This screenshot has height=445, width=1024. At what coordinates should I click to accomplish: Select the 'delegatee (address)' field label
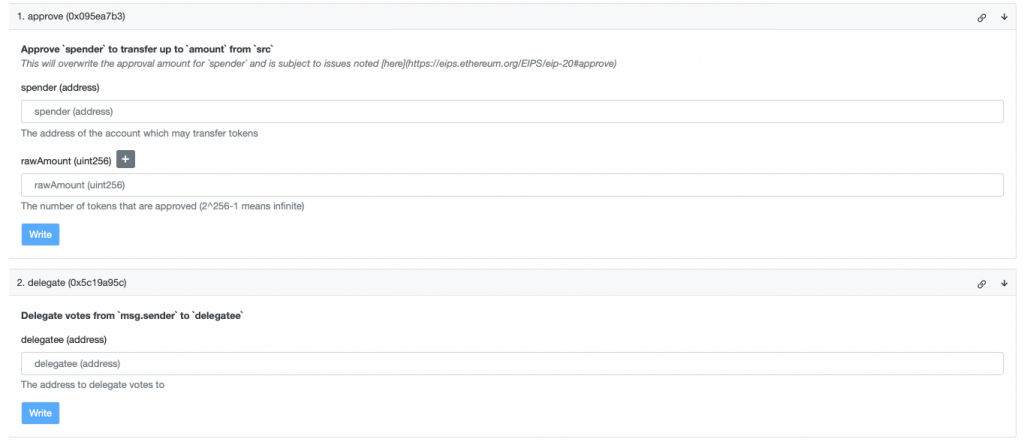(x=64, y=340)
